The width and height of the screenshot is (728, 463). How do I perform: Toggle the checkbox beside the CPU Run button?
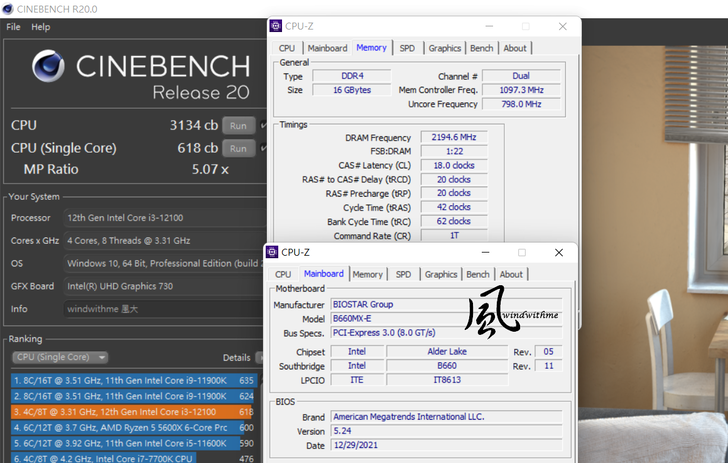coord(263,126)
